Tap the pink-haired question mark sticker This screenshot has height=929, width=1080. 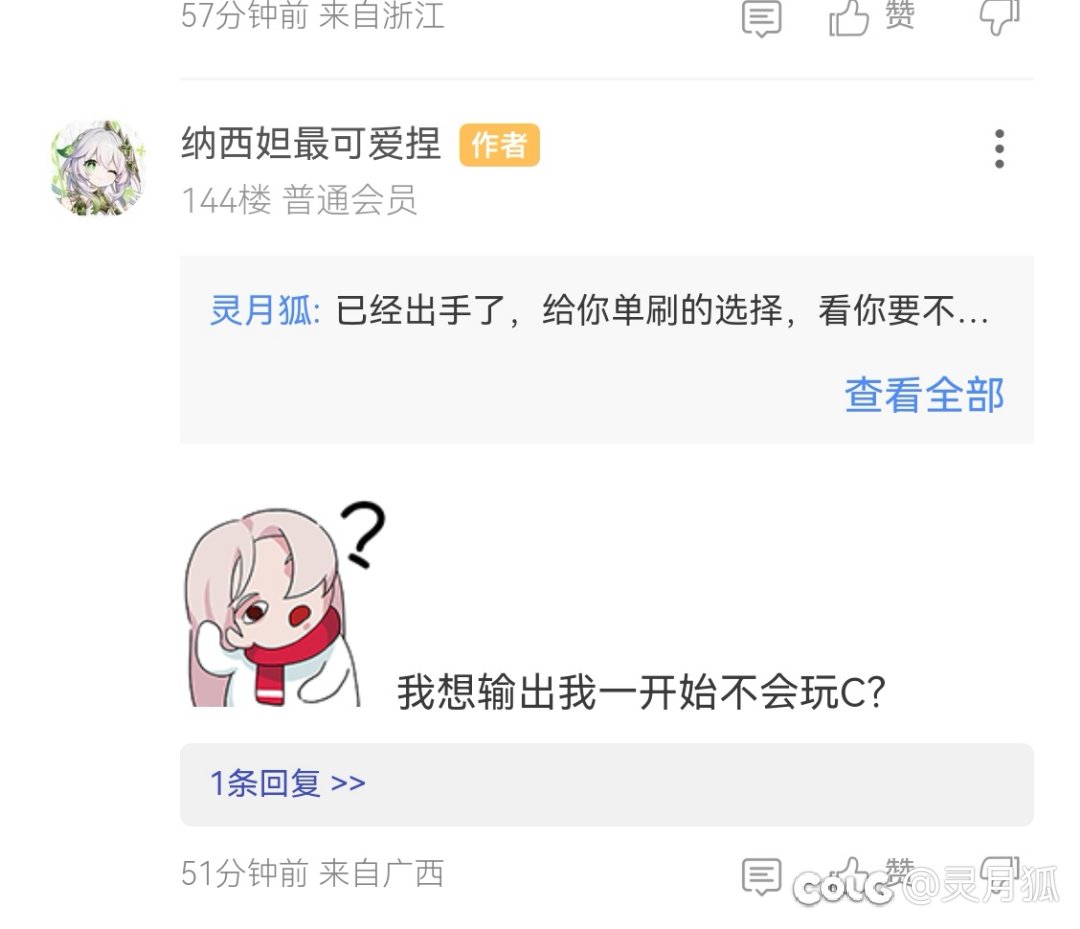click(284, 604)
